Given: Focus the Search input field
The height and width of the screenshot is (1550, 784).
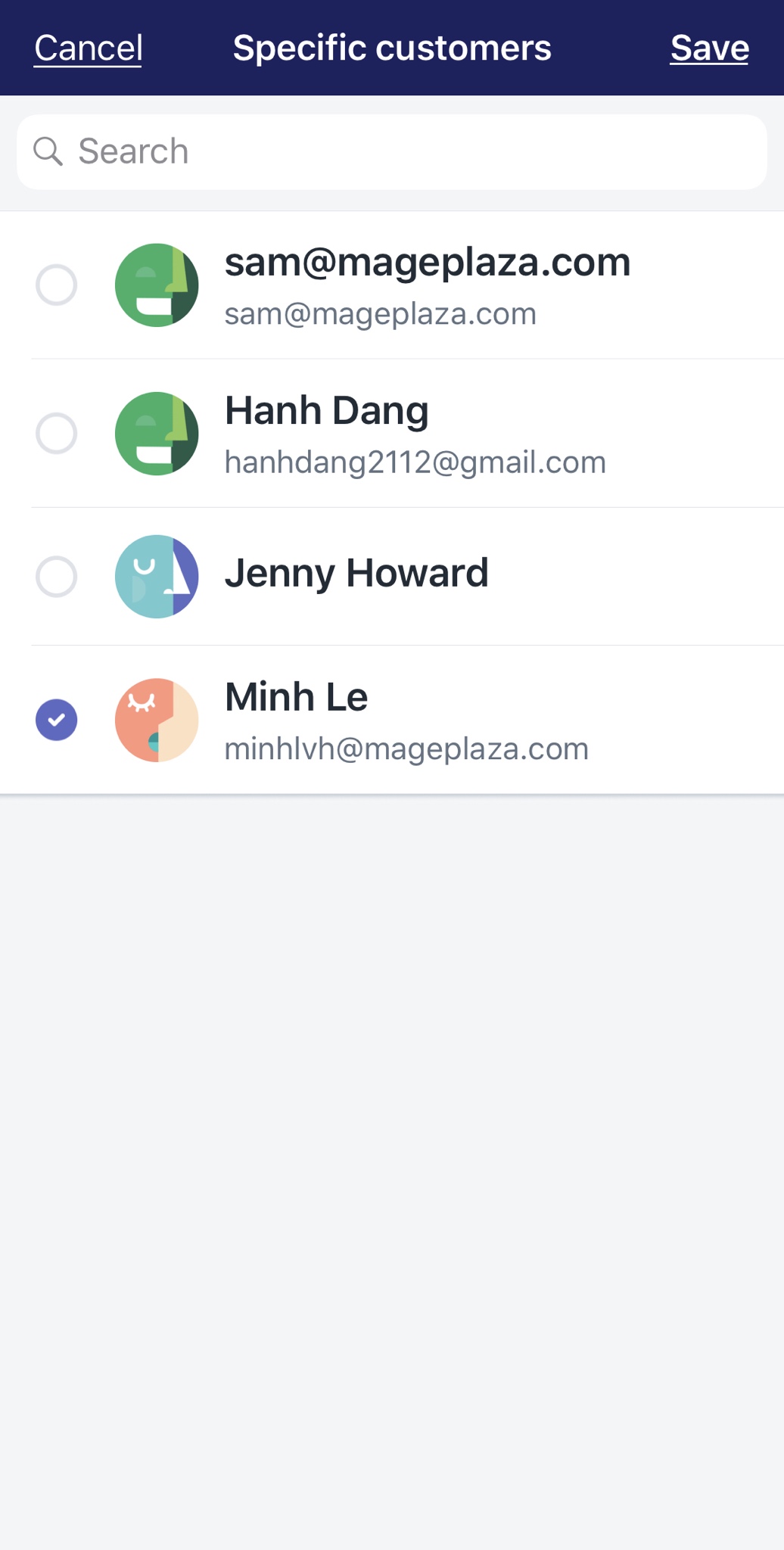Looking at the screenshot, I should point(392,151).
